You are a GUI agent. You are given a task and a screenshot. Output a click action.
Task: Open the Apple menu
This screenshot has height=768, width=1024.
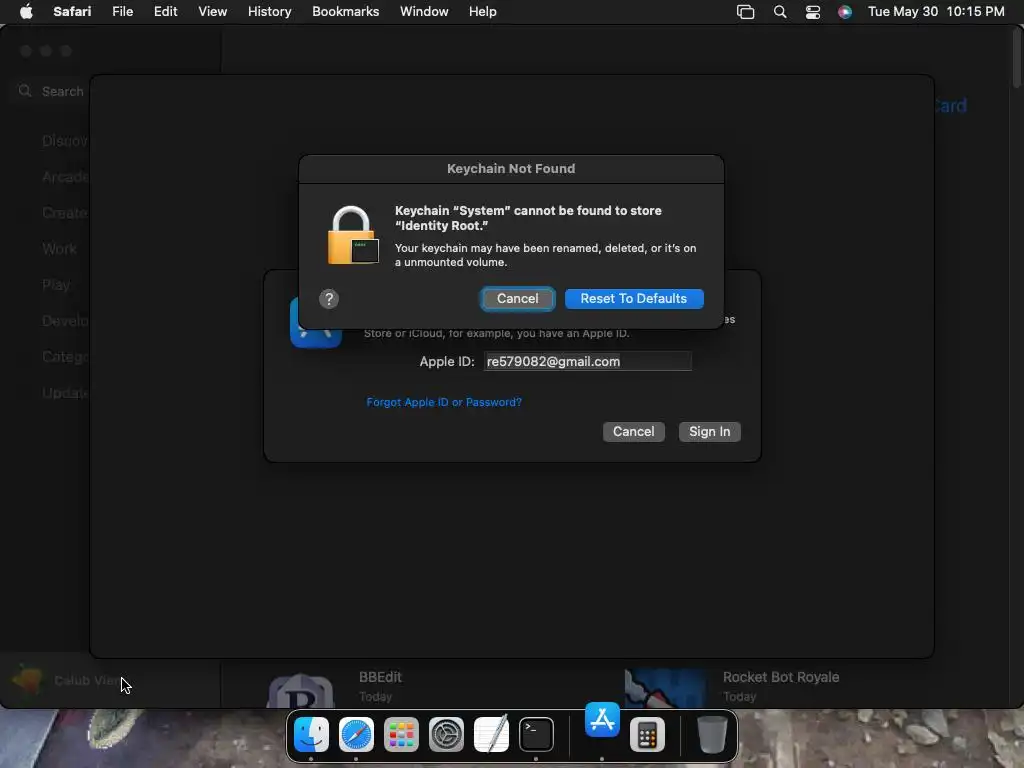(x=26, y=12)
